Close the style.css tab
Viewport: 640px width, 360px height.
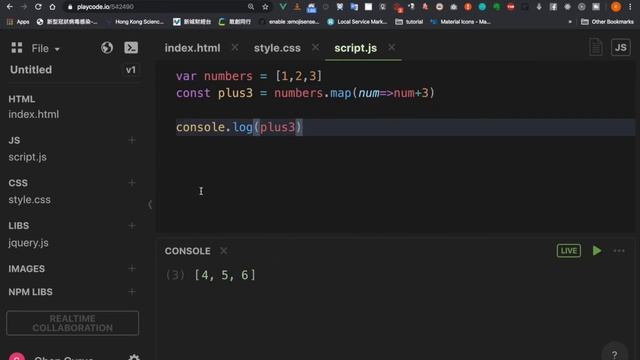click(x=315, y=47)
